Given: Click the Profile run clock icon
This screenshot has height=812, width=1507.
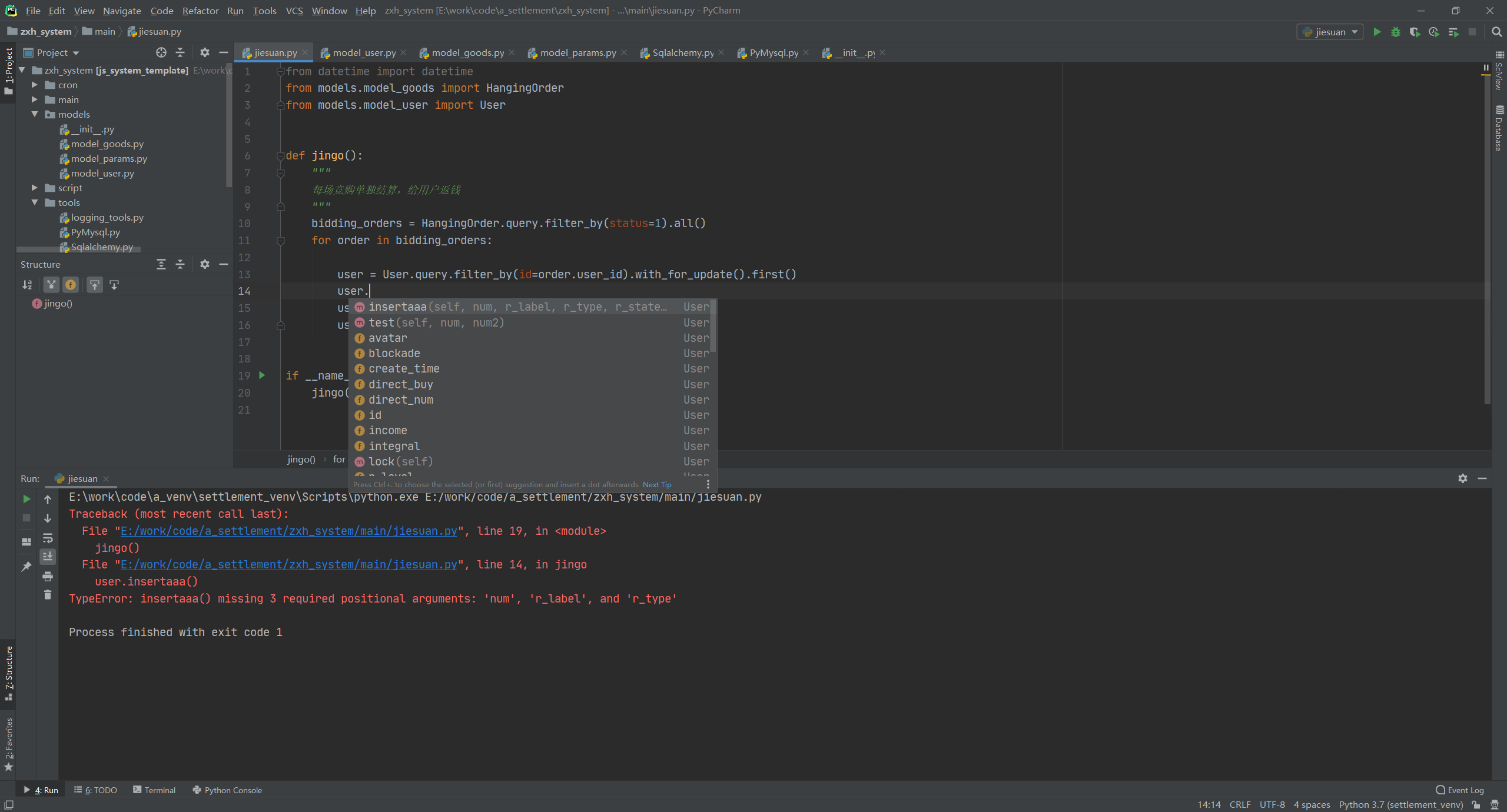Looking at the screenshot, I should point(1433,32).
